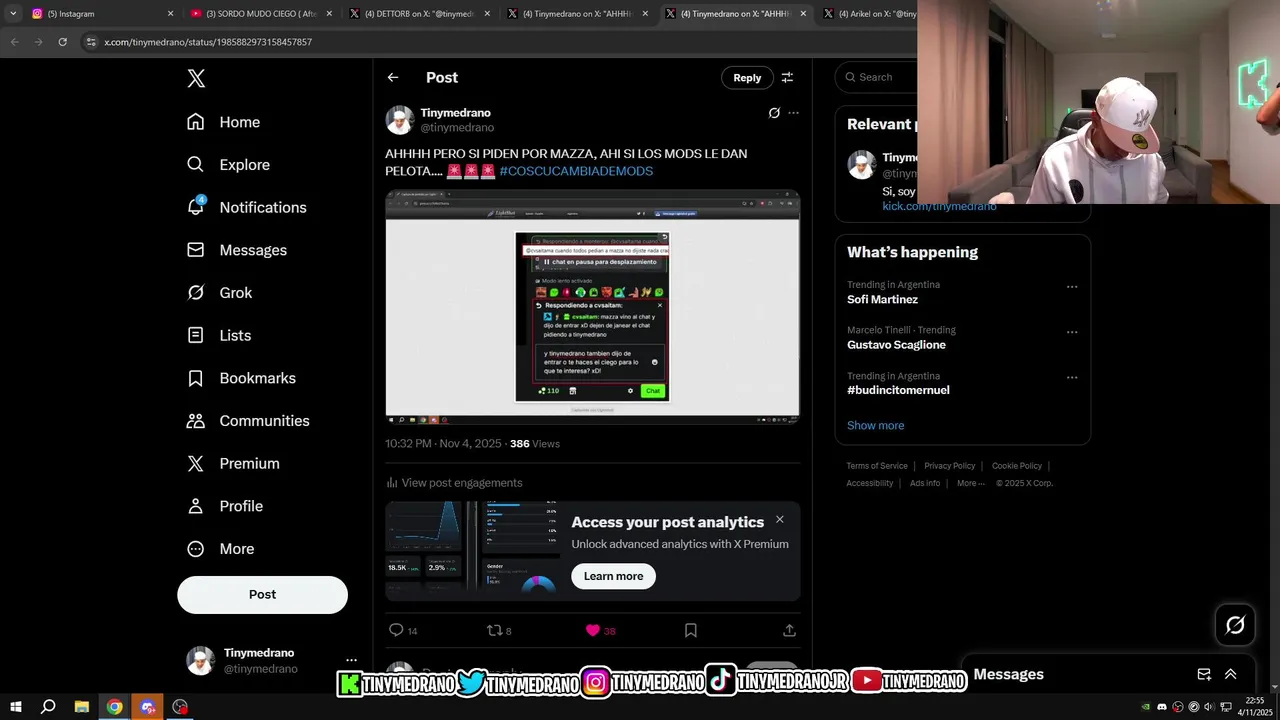Click the Grok icon on the post

pyautogui.click(x=774, y=113)
